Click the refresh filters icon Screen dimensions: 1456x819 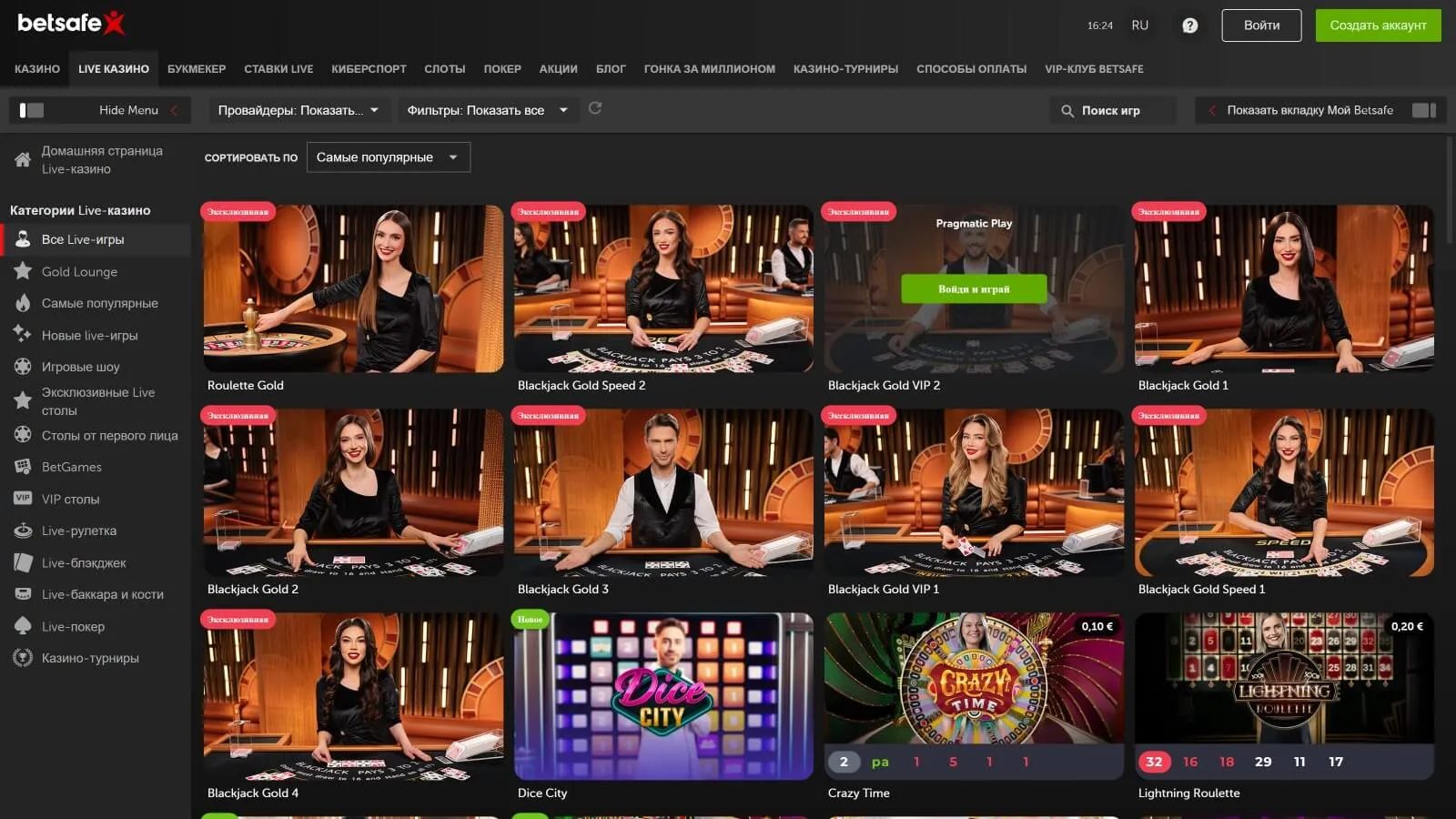(x=595, y=108)
